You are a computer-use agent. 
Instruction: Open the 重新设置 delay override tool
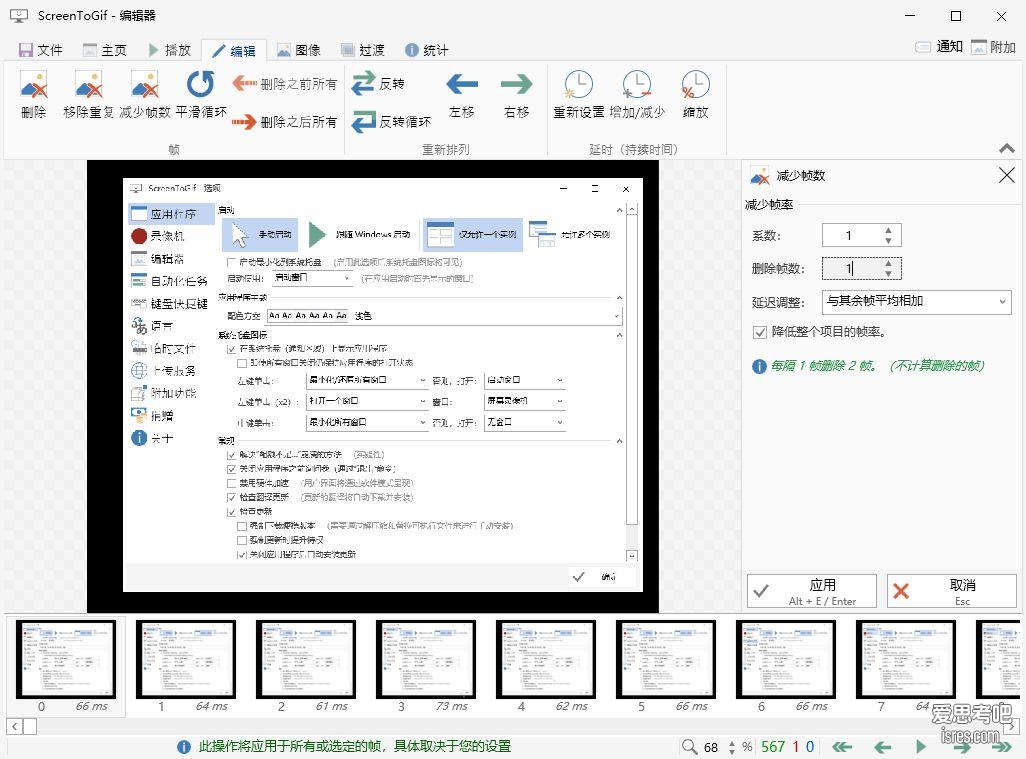(578, 95)
